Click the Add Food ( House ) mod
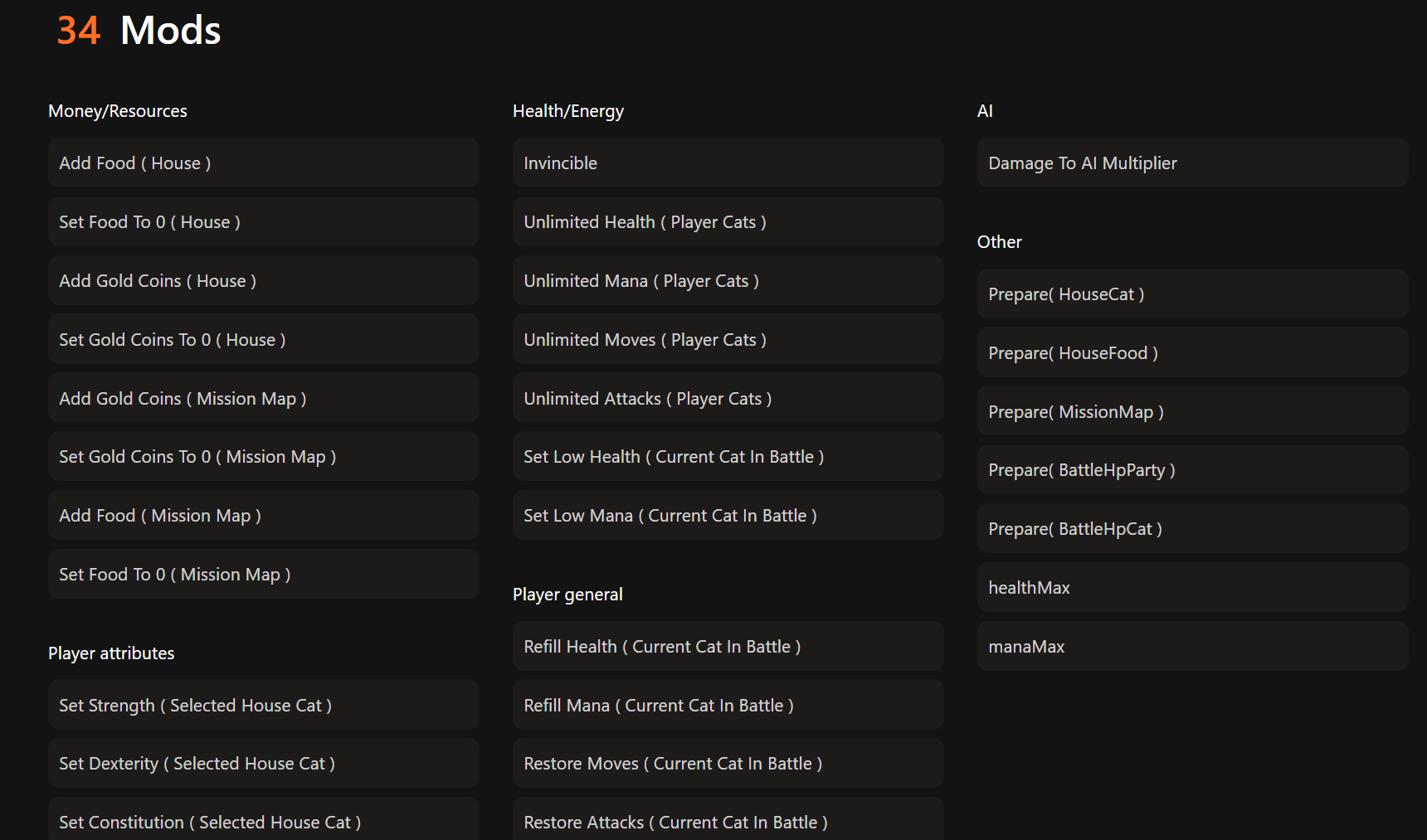This screenshot has width=1427, height=840. pyautogui.click(x=262, y=163)
